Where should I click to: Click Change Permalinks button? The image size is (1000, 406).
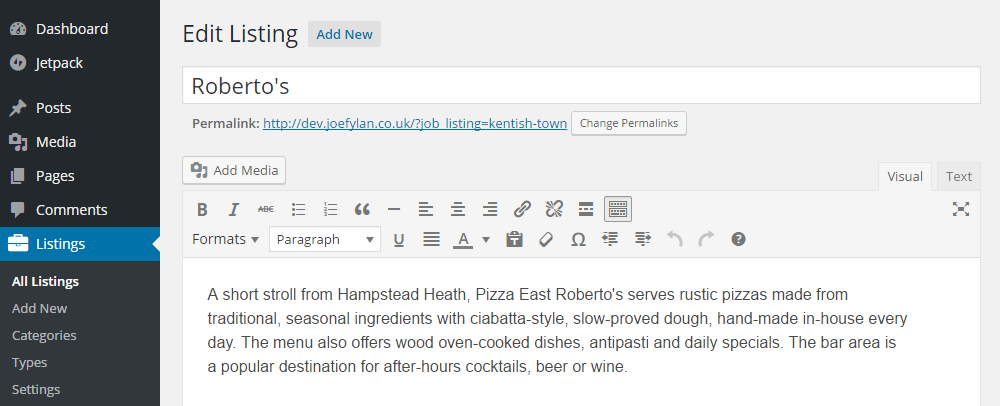(629, 123)
